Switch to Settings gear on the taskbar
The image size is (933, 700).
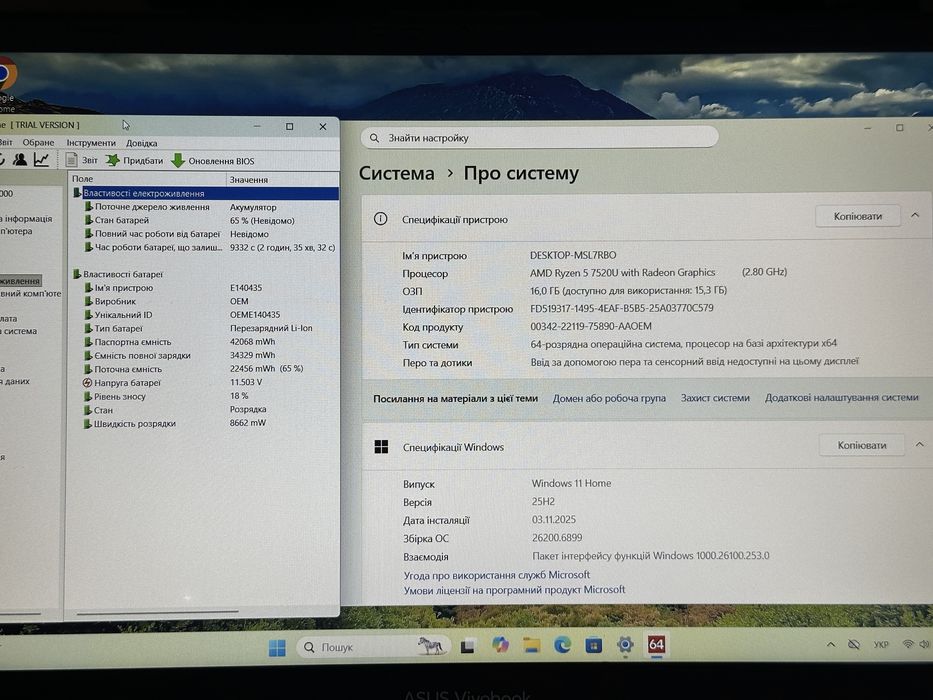pyautogui.click(x=625, y=645)
